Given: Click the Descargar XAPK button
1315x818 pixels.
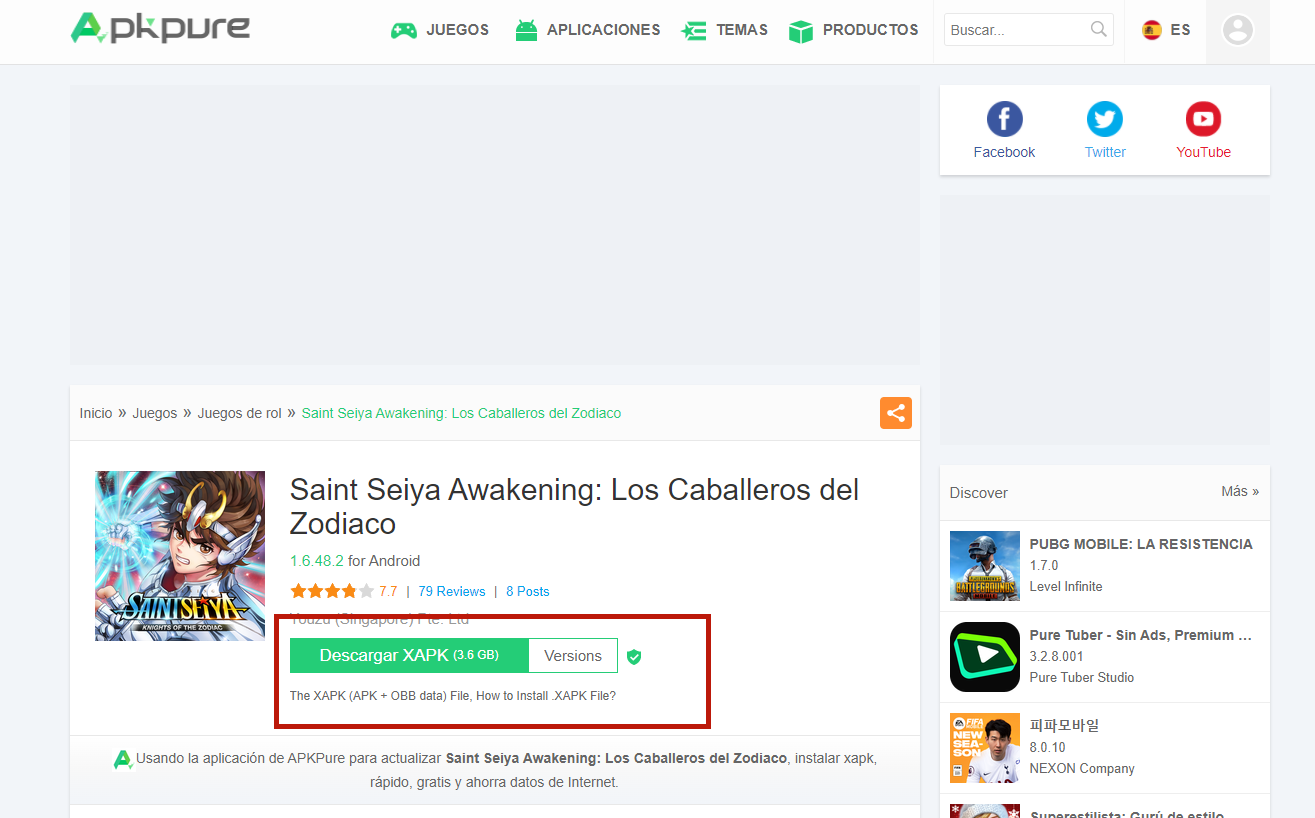Looking at the screenshot, I should pyautogui.click(x=408, y=656).
